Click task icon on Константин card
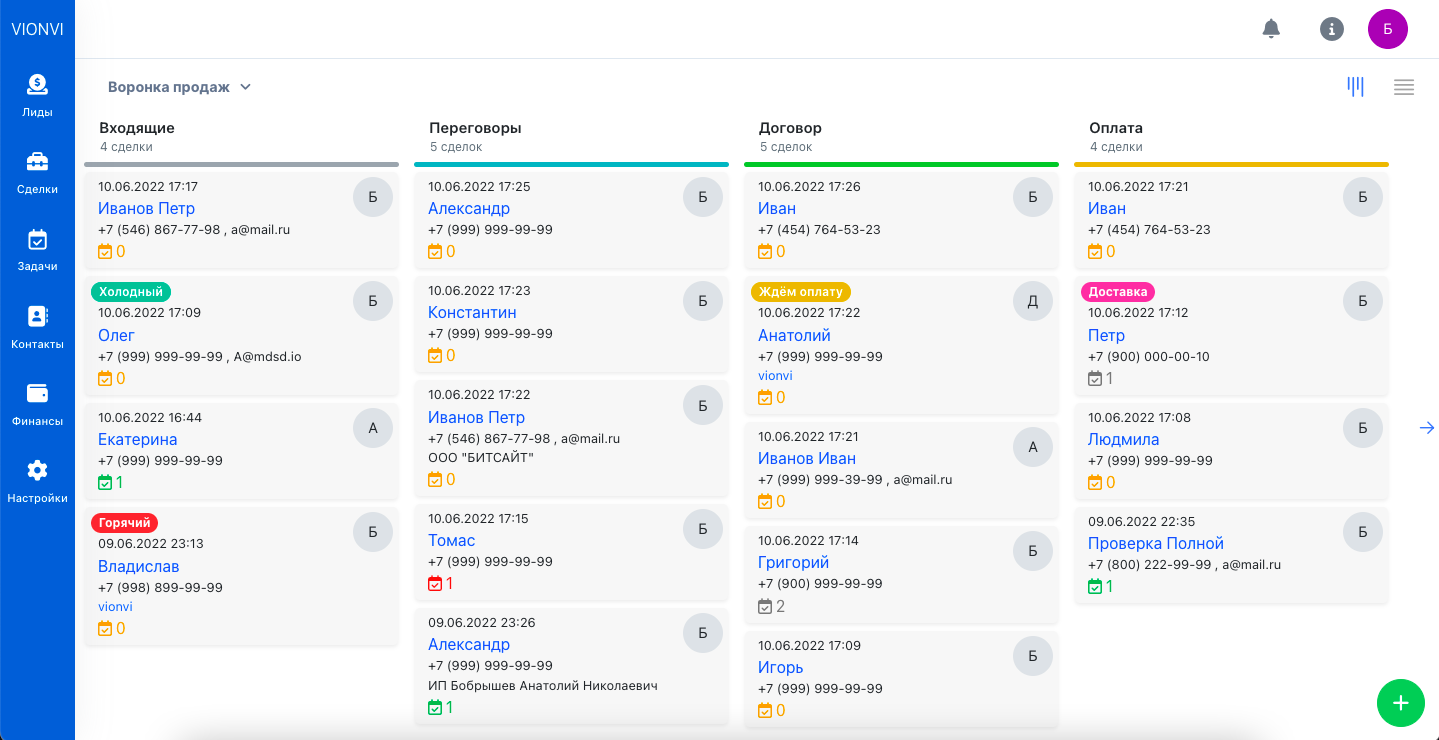The width and height of the screenshot is (1439, 740). click(435, 355)
